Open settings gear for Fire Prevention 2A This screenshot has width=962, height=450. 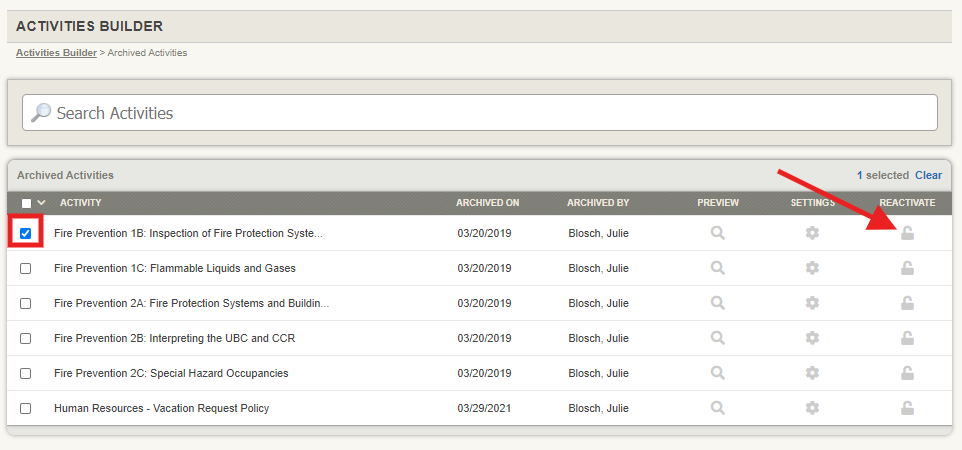point(812,303)
